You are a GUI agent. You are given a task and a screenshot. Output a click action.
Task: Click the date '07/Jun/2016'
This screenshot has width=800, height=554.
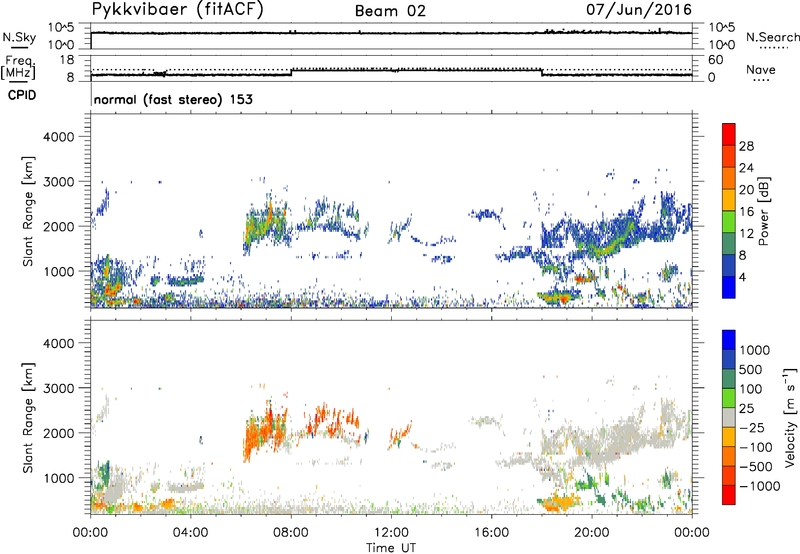(639, 10)
